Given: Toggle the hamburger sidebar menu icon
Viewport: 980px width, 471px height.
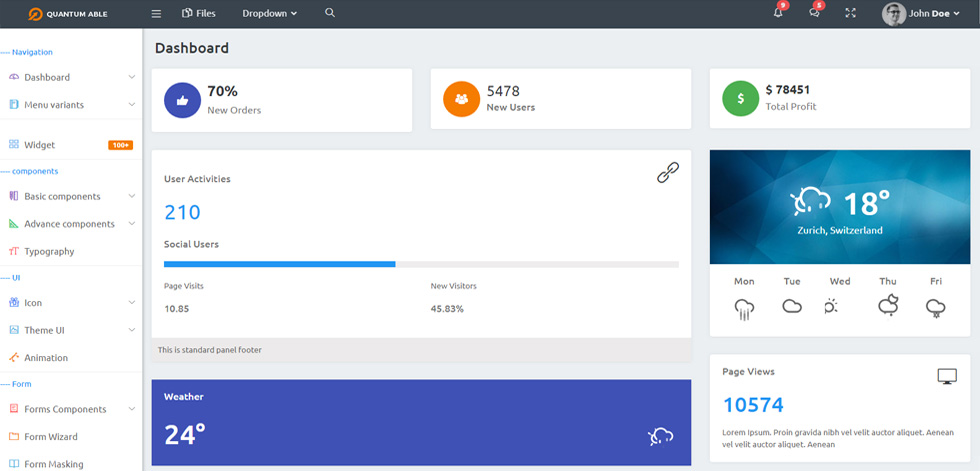Looking at the screenshot, I should point(156,14).
